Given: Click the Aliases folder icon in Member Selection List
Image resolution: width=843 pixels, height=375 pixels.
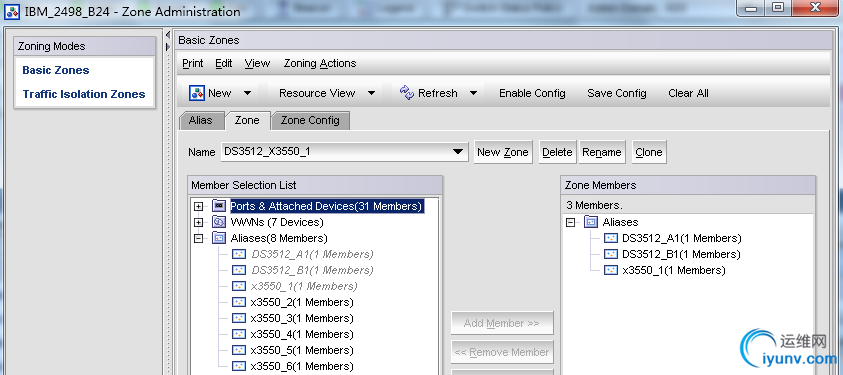Looking at the screenshot, I should click(219, 238).
